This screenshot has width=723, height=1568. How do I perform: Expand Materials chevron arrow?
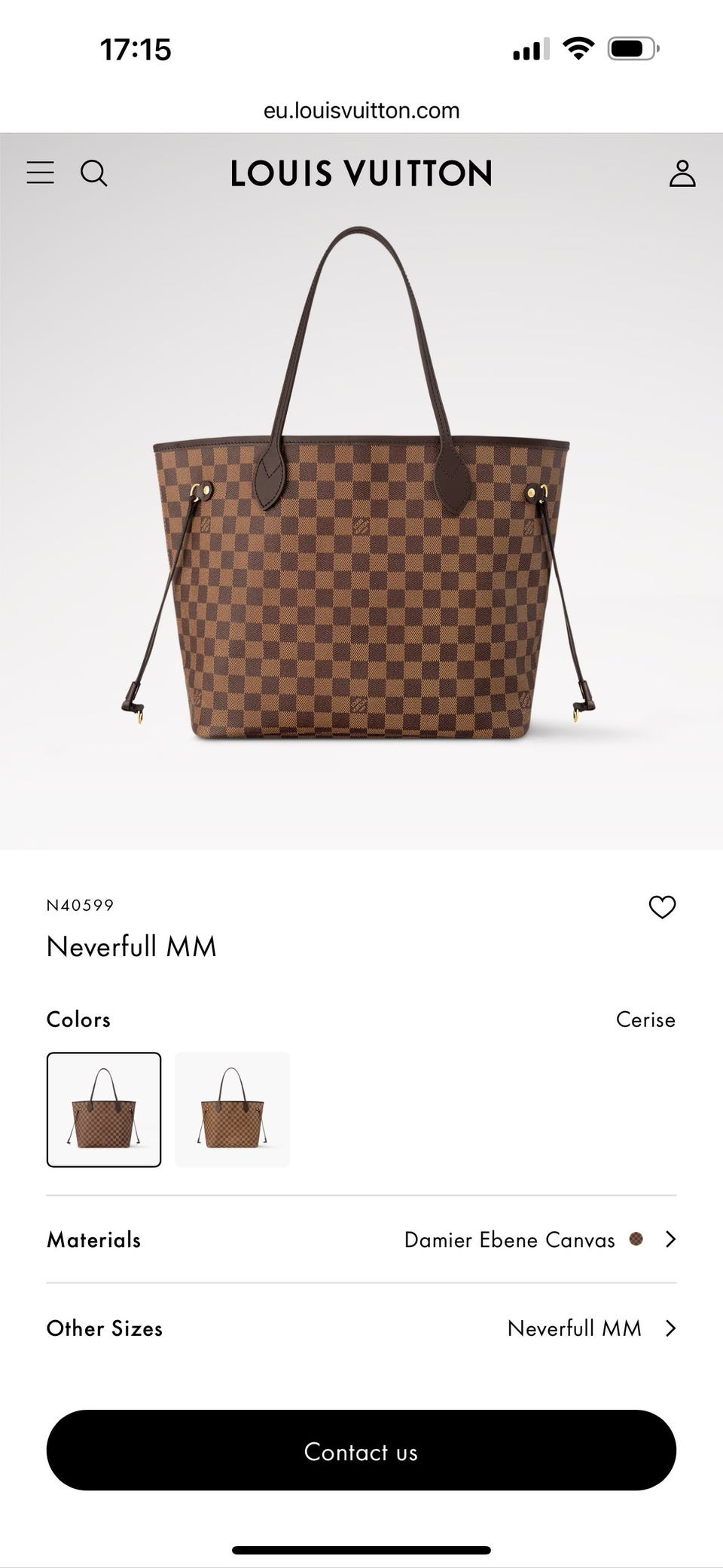(x=670, y=1239)
